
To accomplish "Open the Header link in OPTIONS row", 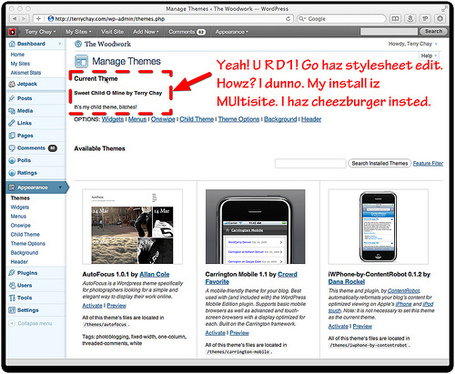I will coord(311,119).
